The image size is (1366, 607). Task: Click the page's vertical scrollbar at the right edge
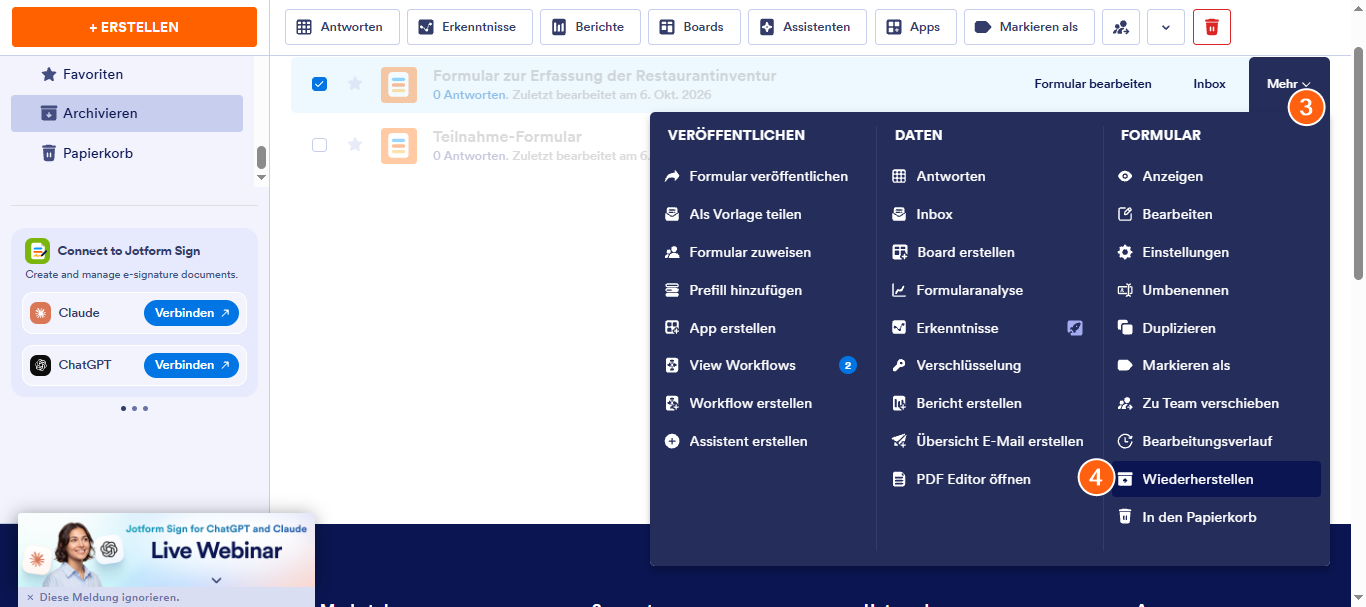click(1358, 163)
